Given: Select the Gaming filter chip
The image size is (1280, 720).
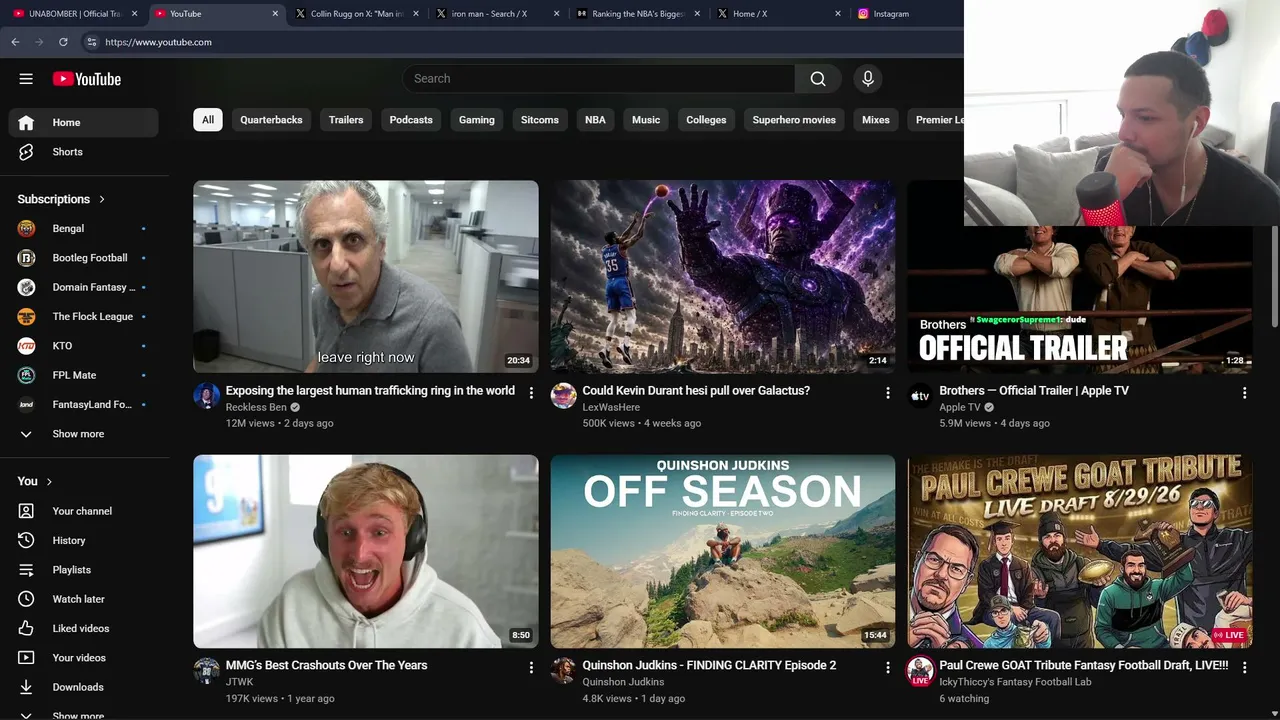Looking at the screenshot, I should [x=477, y=120].
